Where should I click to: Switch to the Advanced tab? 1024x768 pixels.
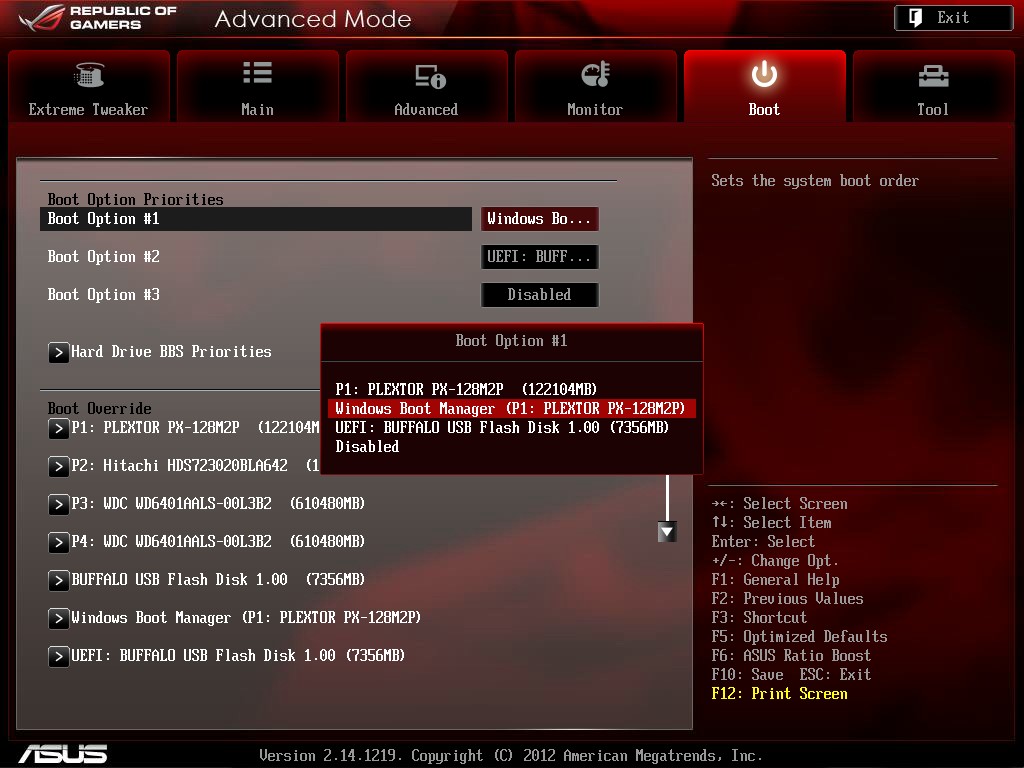[426, 86]
